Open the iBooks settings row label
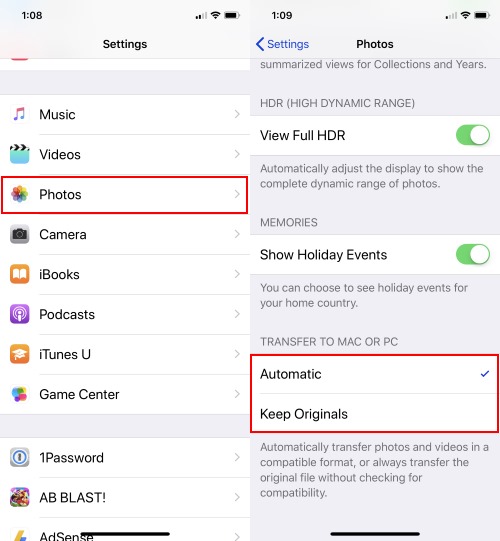The width and height of the screenshot is (500, 541). (59, 275)
